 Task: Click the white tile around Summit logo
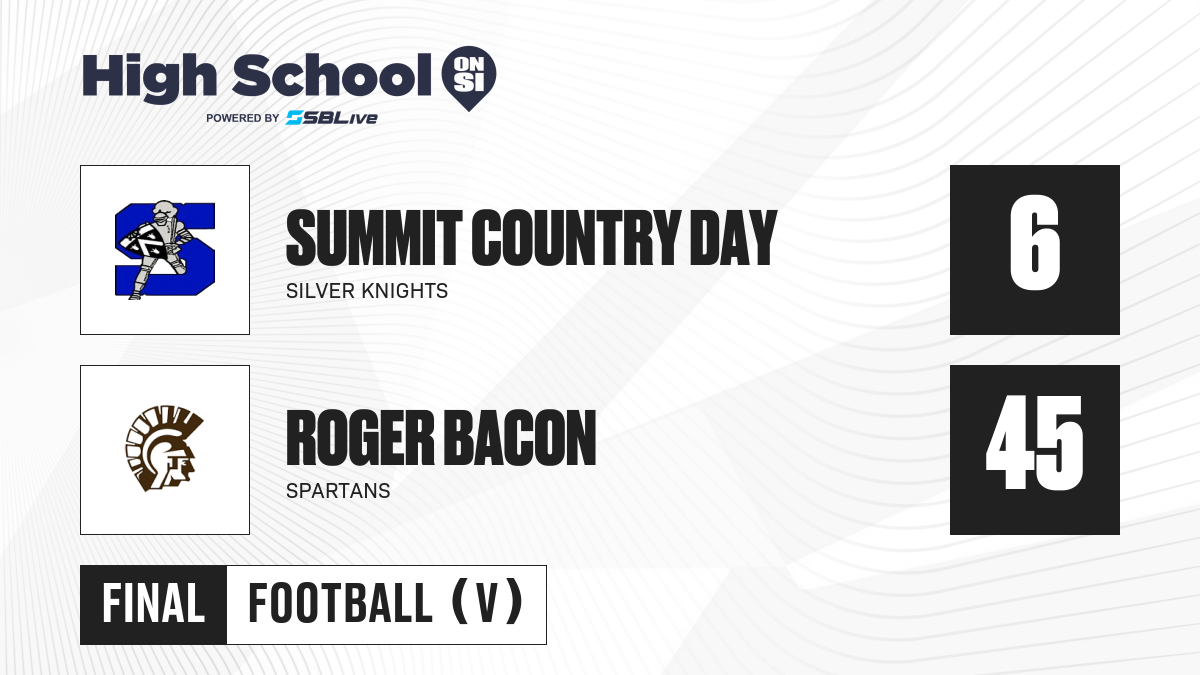click(x=165, y=250)
